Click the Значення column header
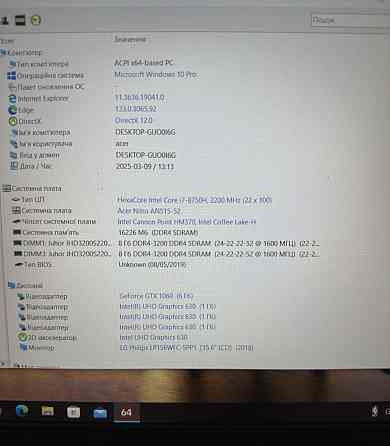This screenshot has width=390, height=446. 130,39
